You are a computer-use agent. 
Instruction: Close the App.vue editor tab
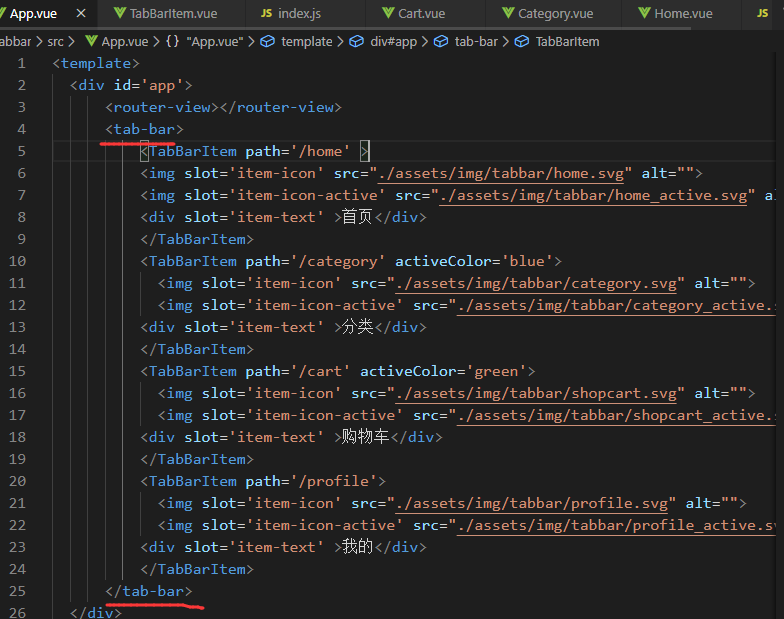click(x=80, y=14)
